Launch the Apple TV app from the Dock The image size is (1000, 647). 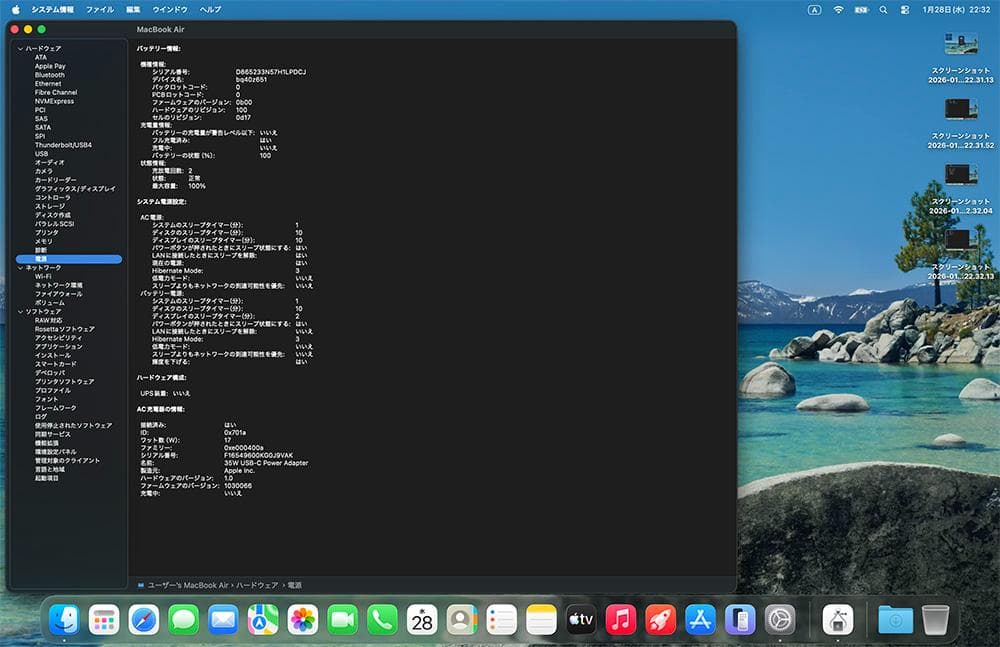click(x=583, y=618)
